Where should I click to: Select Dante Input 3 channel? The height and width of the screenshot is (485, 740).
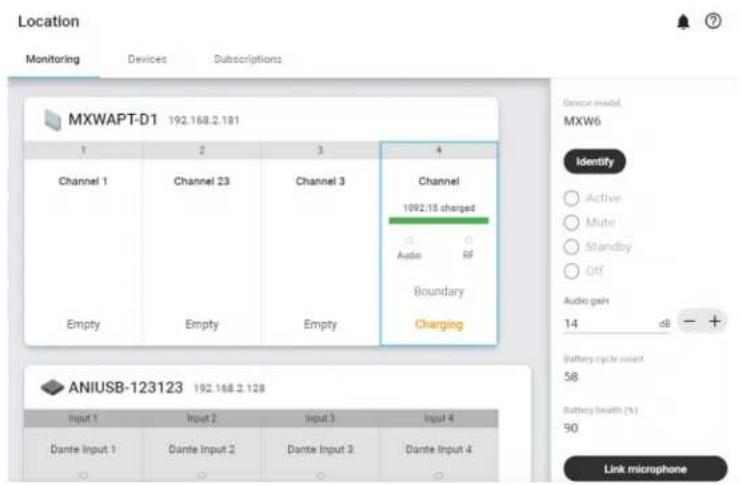coord(320,450)
